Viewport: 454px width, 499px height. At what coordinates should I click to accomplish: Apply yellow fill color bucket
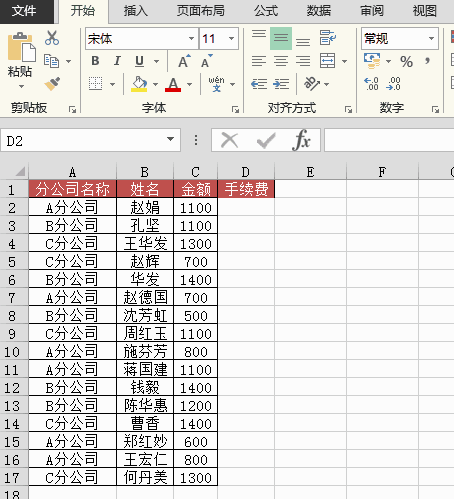139,84
